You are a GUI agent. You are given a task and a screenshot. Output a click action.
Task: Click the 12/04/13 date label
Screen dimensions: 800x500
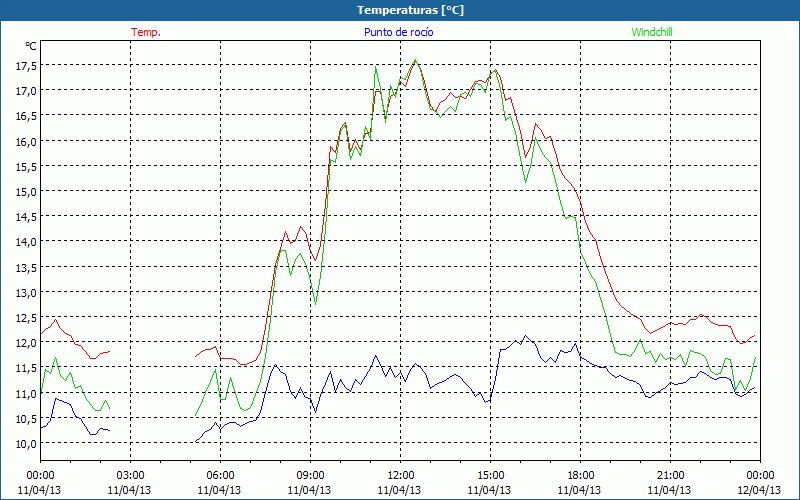[760, 490]
